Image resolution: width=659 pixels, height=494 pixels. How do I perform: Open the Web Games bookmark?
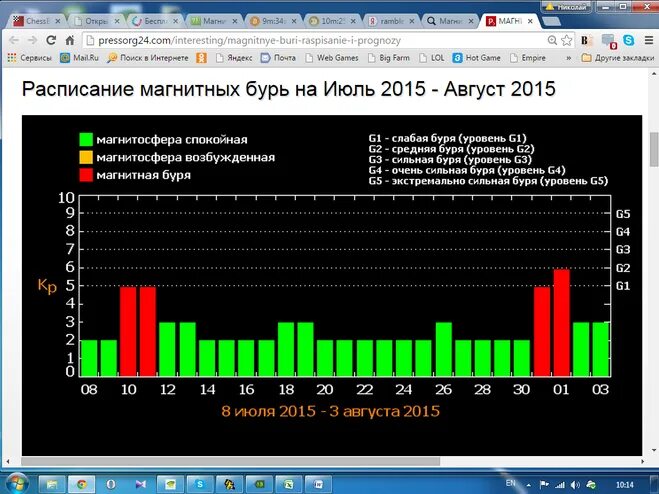coord(332,58)
